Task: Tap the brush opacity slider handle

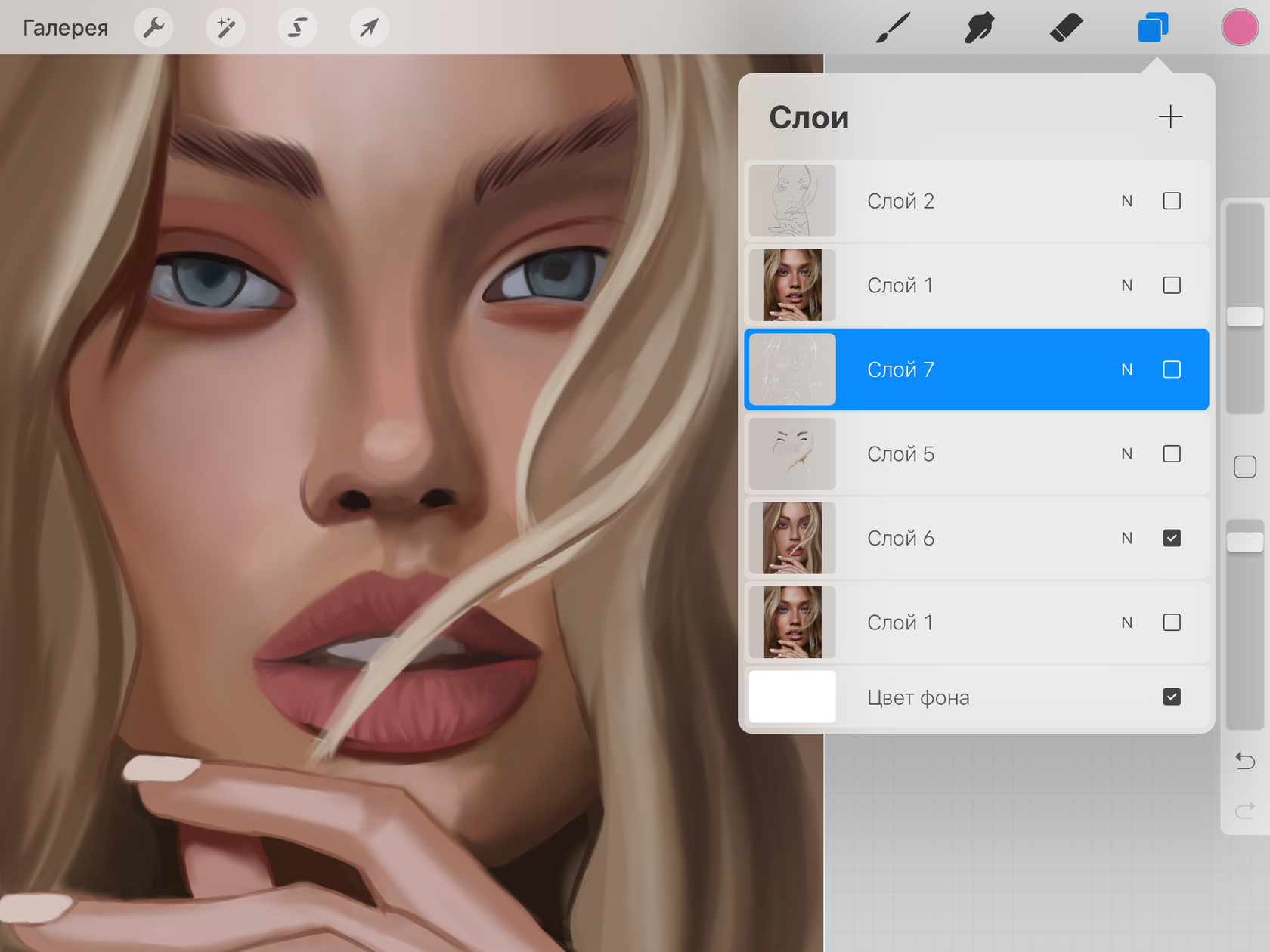Action: click(x=1245, y=542)
